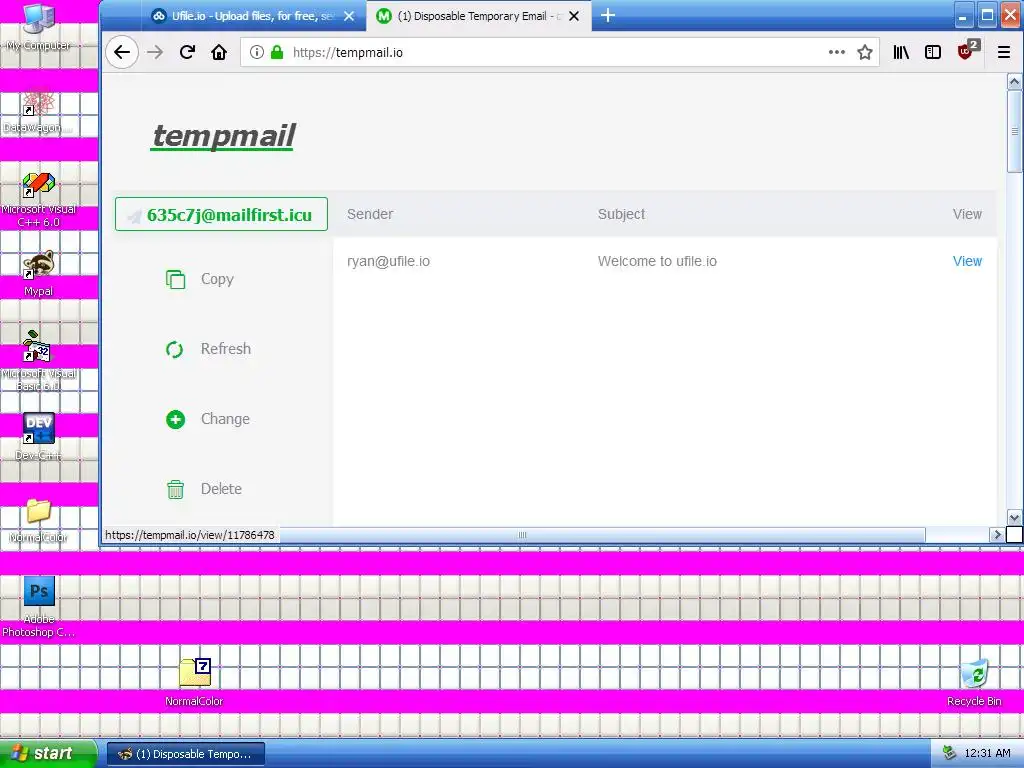Viewport: 1024px width, 768px height.
Task: Click the tempmail logo
Action: pos(223,136)
